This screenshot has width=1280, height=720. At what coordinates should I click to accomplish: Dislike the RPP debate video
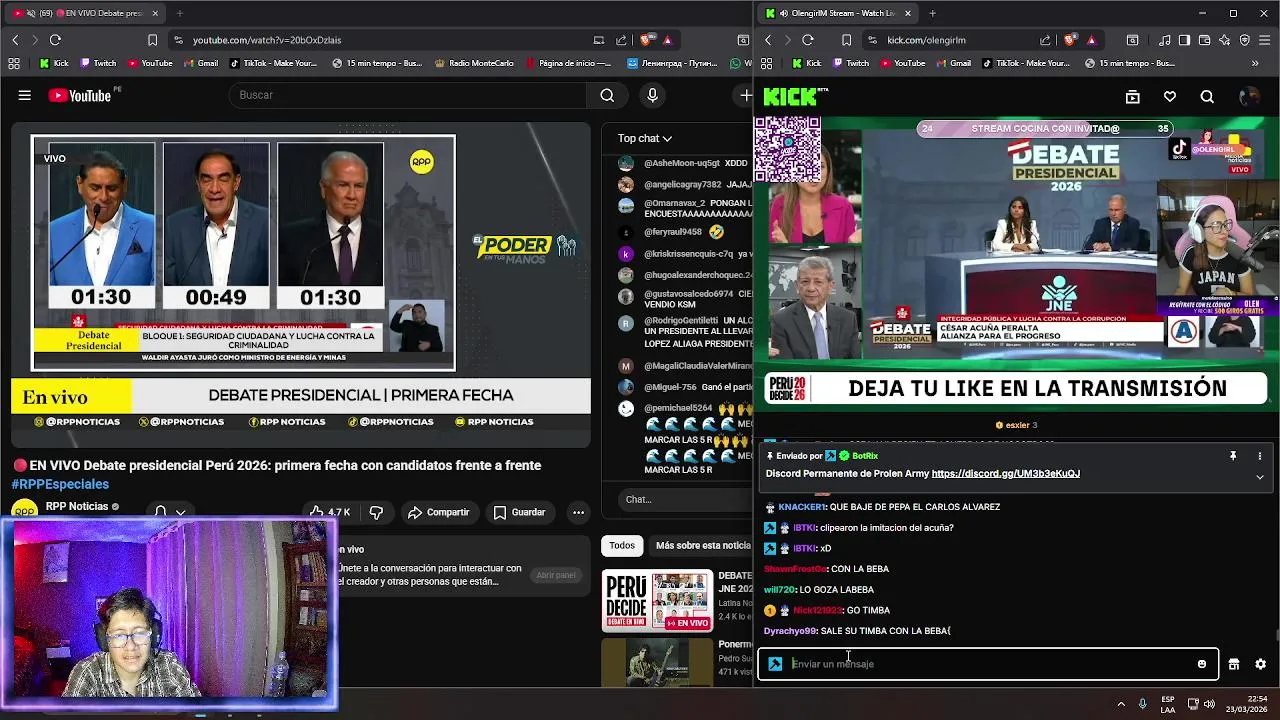(x=376, y=512)
